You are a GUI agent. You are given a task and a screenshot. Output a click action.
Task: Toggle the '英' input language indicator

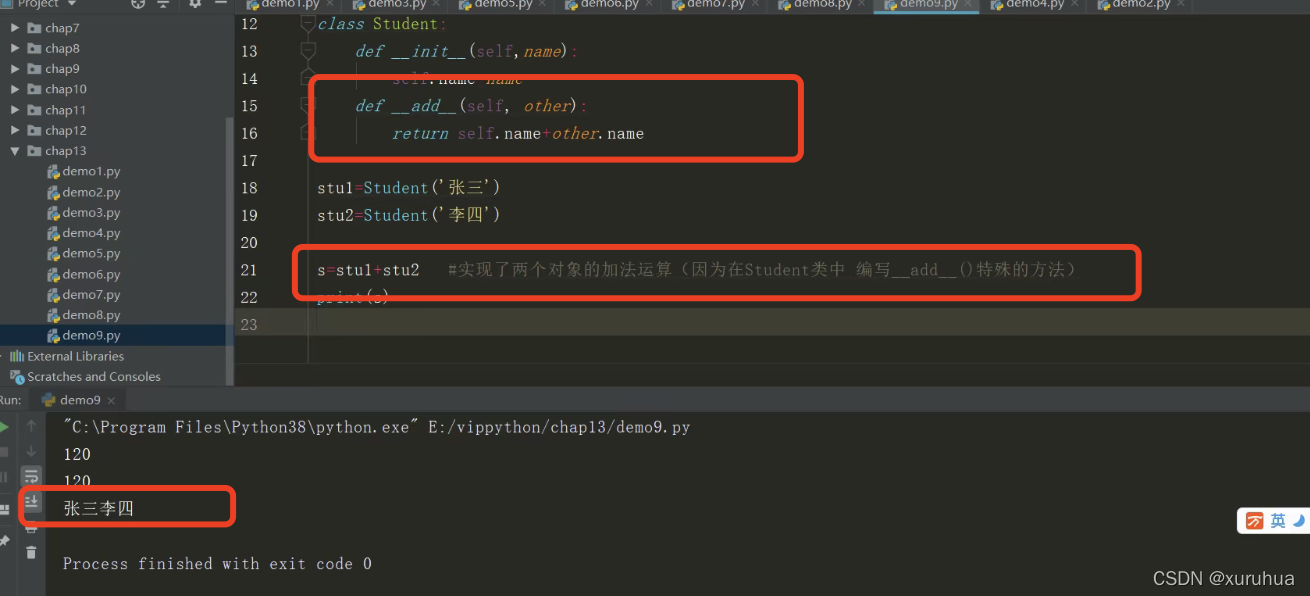[x=1278, y=520]
